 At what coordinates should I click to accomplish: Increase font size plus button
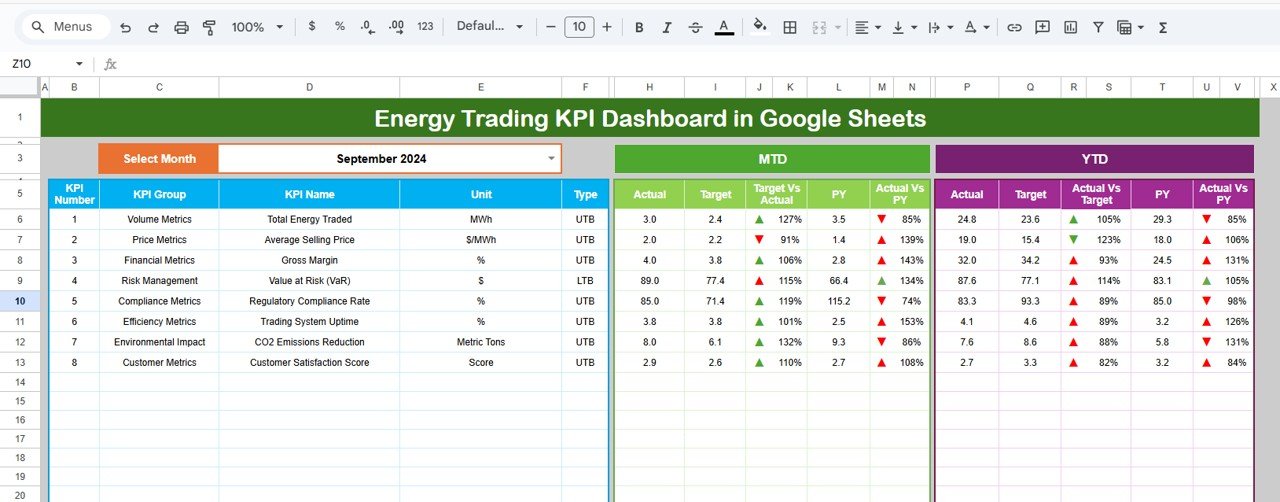click(x=607, y=27)
